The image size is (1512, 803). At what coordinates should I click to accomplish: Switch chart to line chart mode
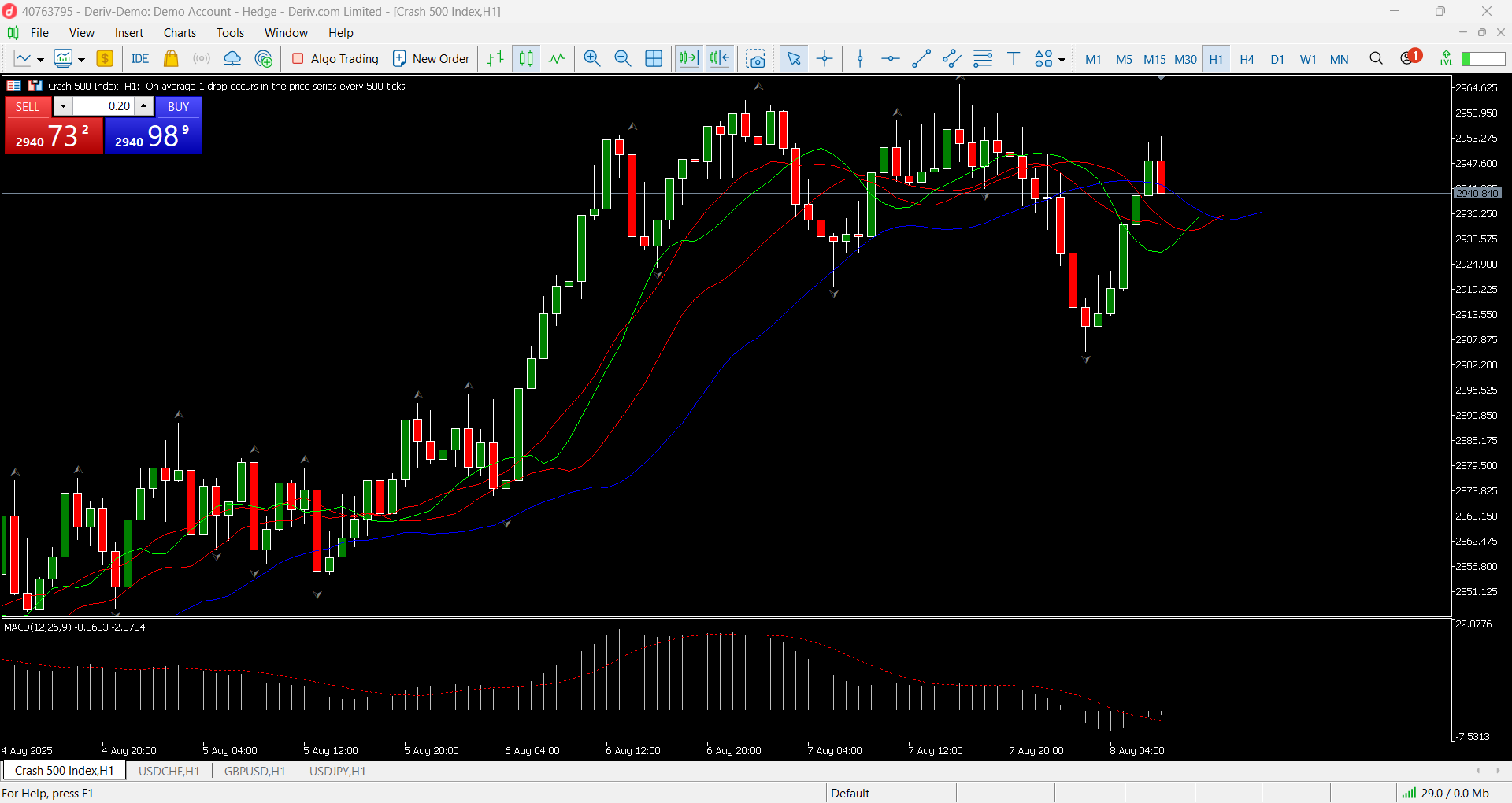point(557,59)
